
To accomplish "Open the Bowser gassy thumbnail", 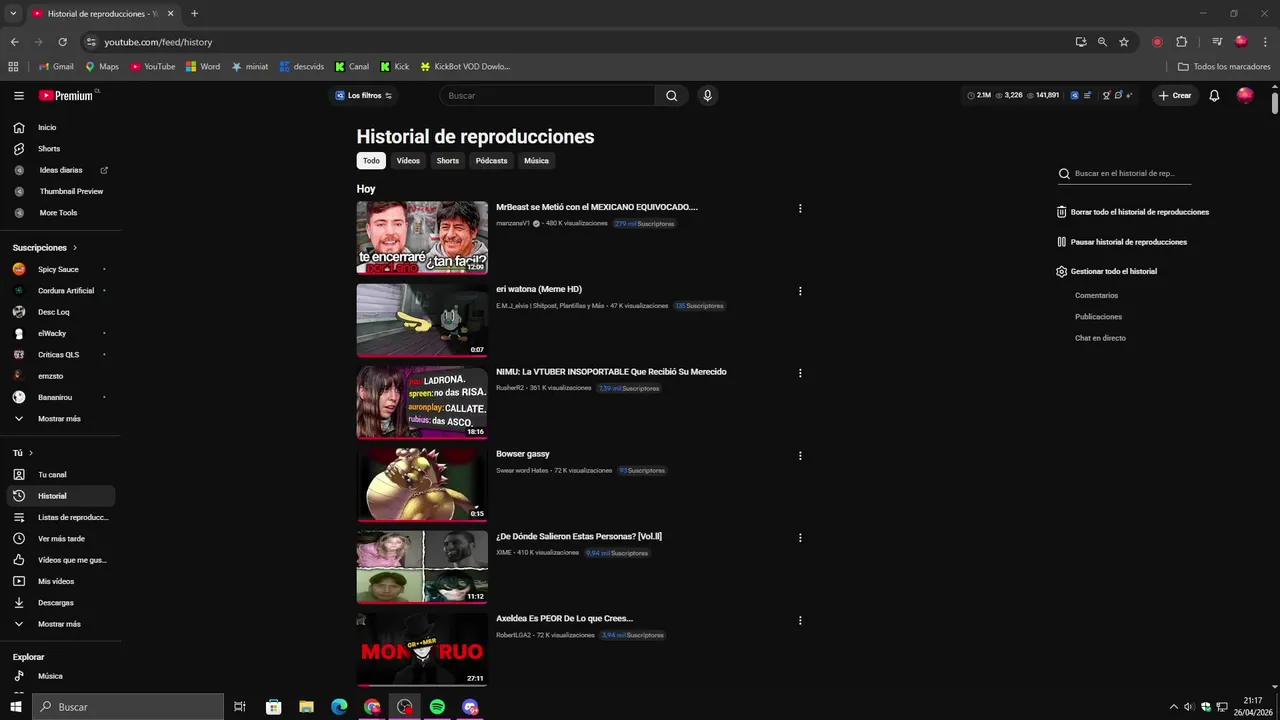I will coord(422,484).
